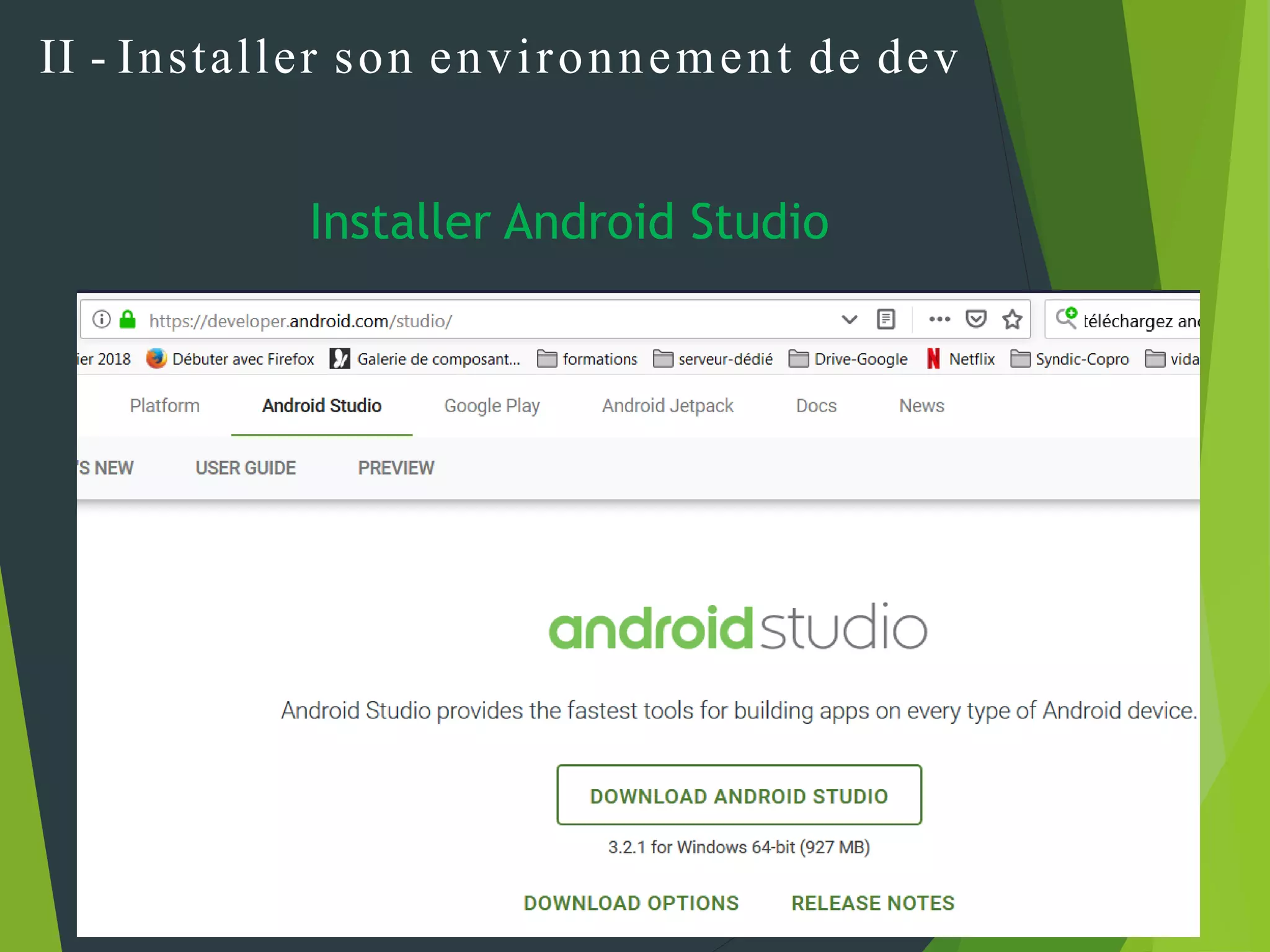The height and width of the screenshot is (952, 1270).
Task: Click the Galerie de composant bookmark icon
Action: coord(340,359)
